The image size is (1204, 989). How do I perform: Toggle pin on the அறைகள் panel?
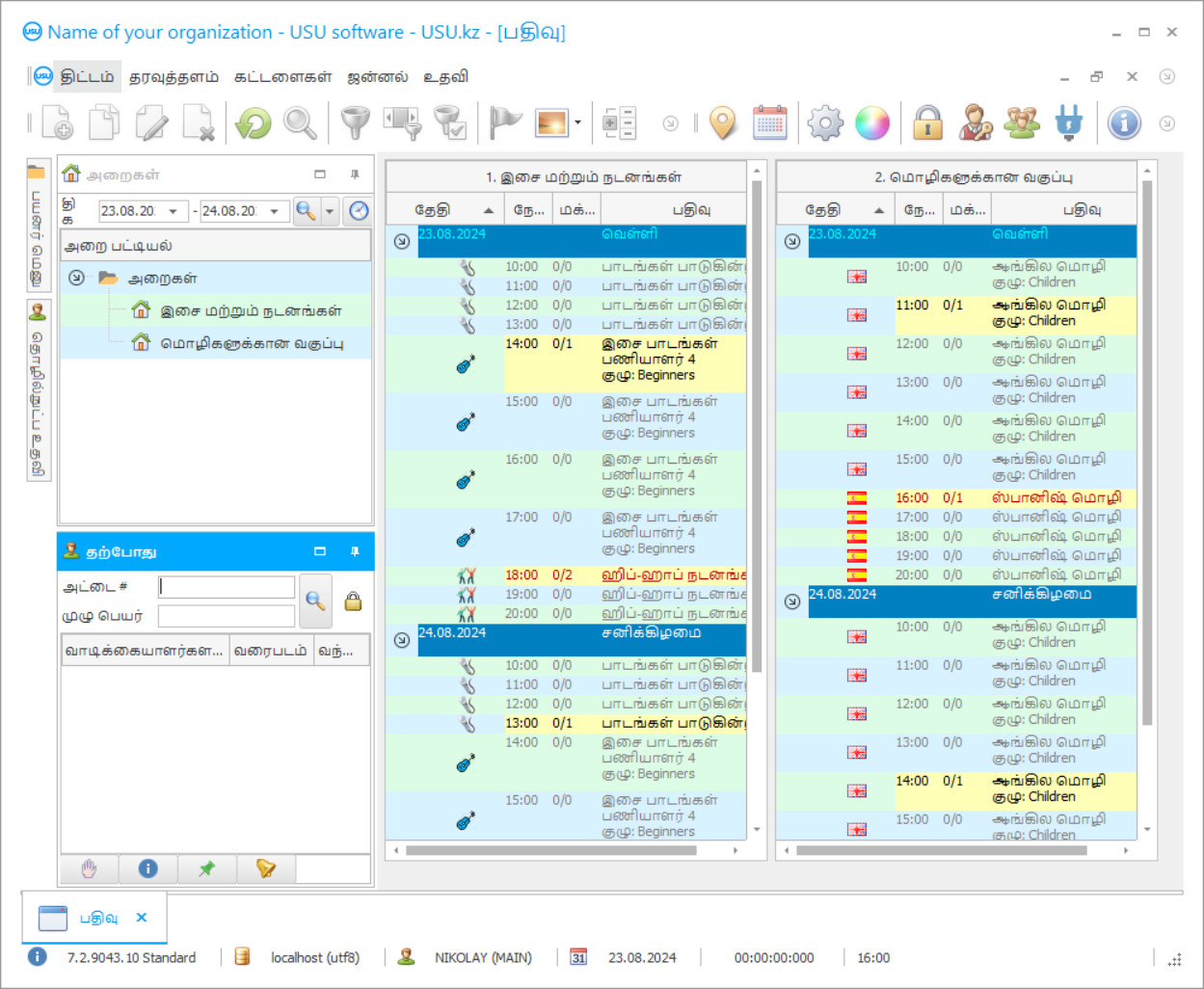[355, 174]
